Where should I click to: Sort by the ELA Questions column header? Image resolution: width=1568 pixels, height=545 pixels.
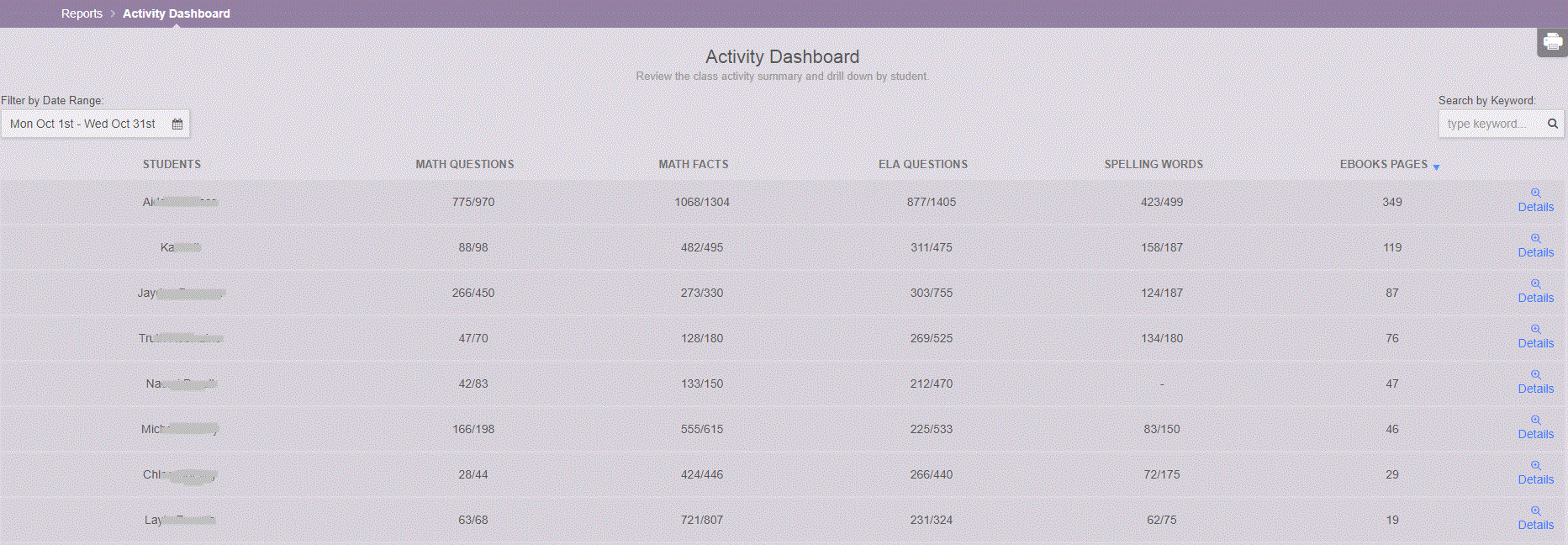pos(922,164)
